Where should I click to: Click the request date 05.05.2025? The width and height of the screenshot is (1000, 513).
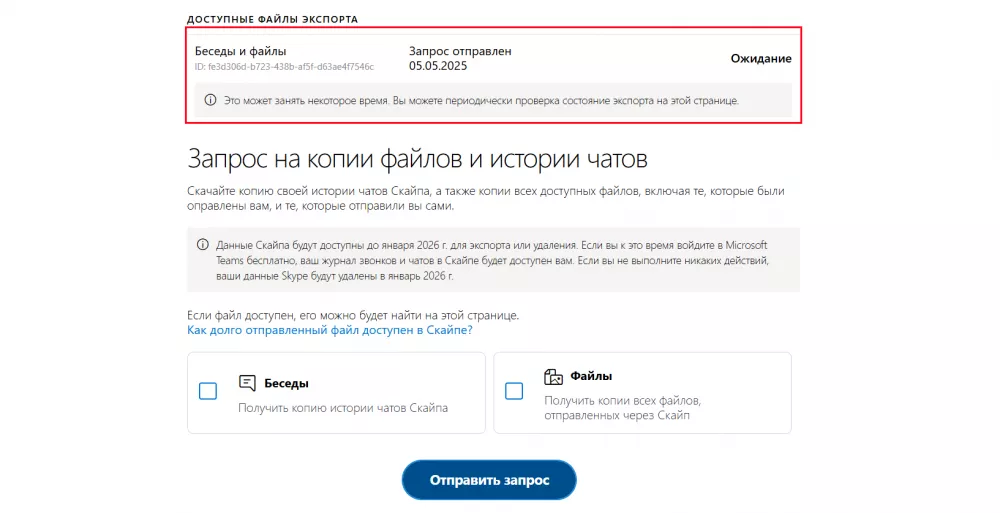(x=437, y=66)
